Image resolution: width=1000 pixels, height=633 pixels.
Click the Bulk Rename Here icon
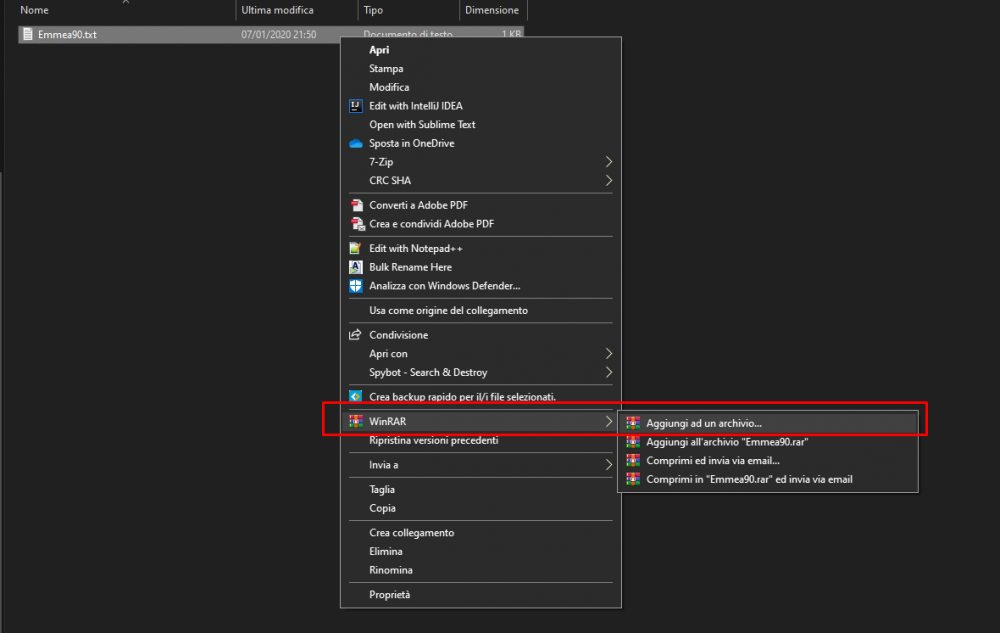pos(355,267)
